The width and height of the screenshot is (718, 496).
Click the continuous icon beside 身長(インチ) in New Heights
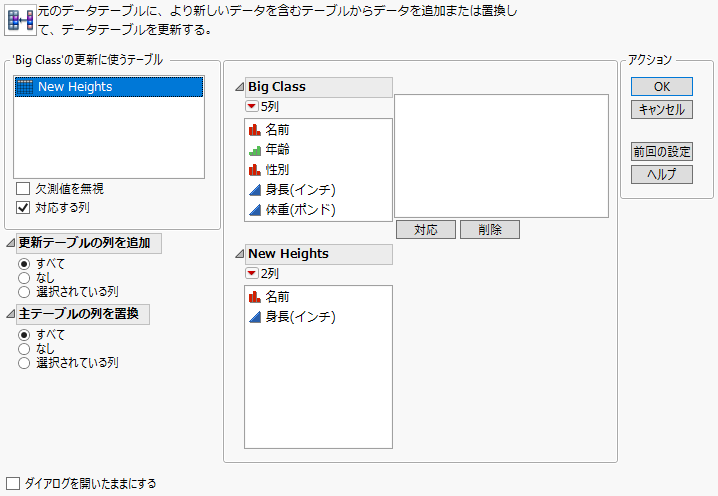pyautogui.click(x=255, y=317)
